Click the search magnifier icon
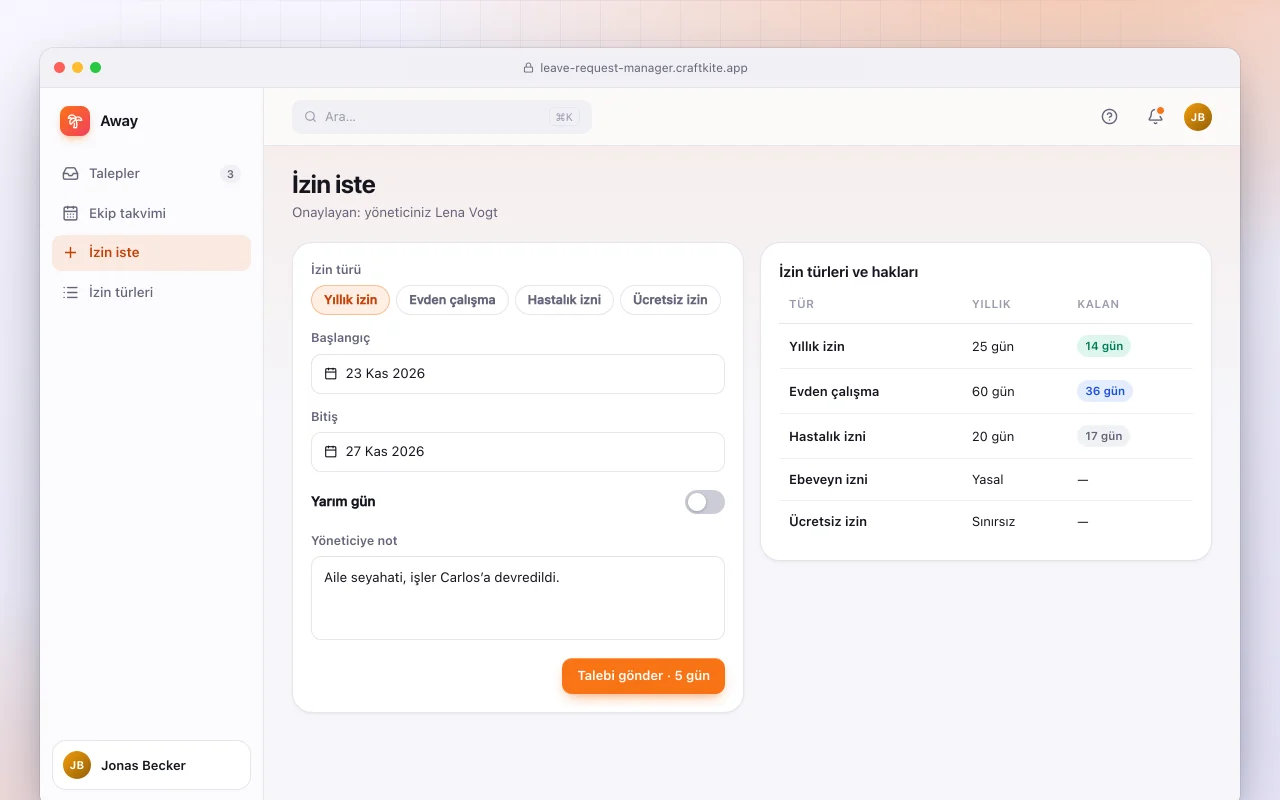 click(x=311, y=117)
